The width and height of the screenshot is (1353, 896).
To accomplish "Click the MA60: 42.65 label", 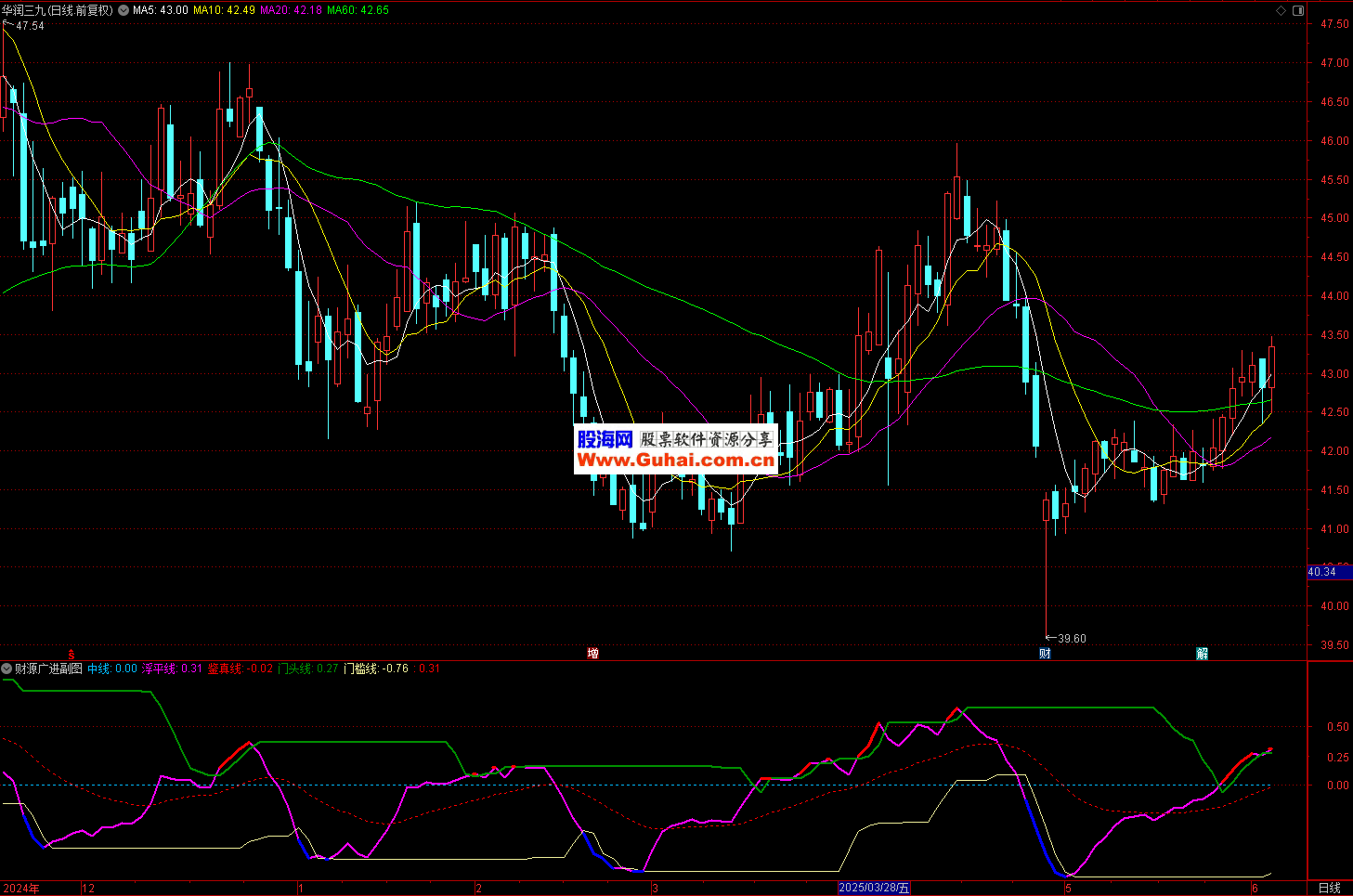I will pos(358,10).
